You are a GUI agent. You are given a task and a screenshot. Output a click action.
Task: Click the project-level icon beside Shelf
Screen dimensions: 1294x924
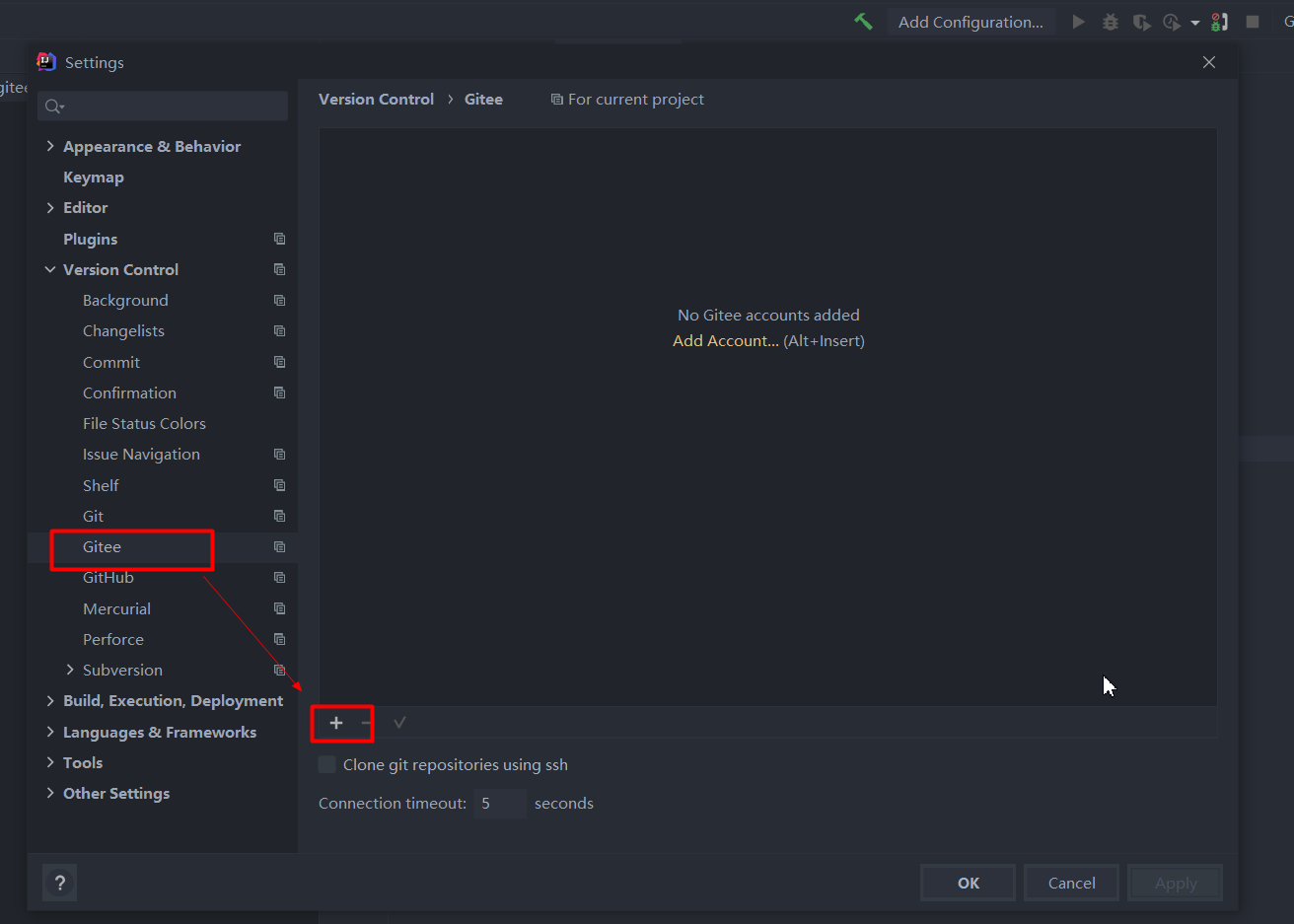click(279, 485)
